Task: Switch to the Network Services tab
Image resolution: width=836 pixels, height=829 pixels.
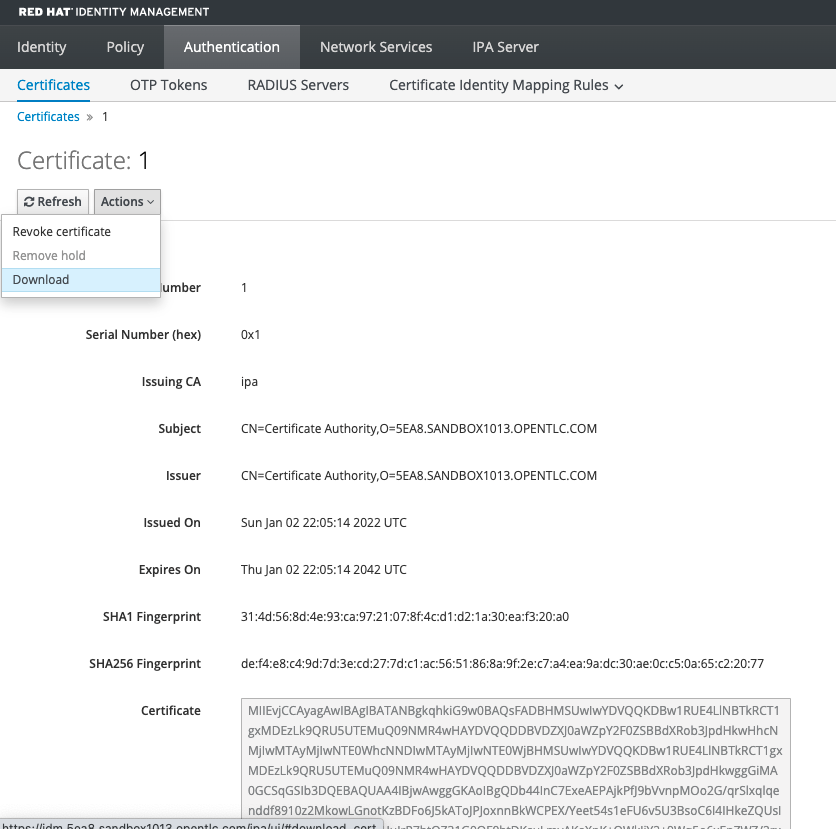Action: click(375, 46)
